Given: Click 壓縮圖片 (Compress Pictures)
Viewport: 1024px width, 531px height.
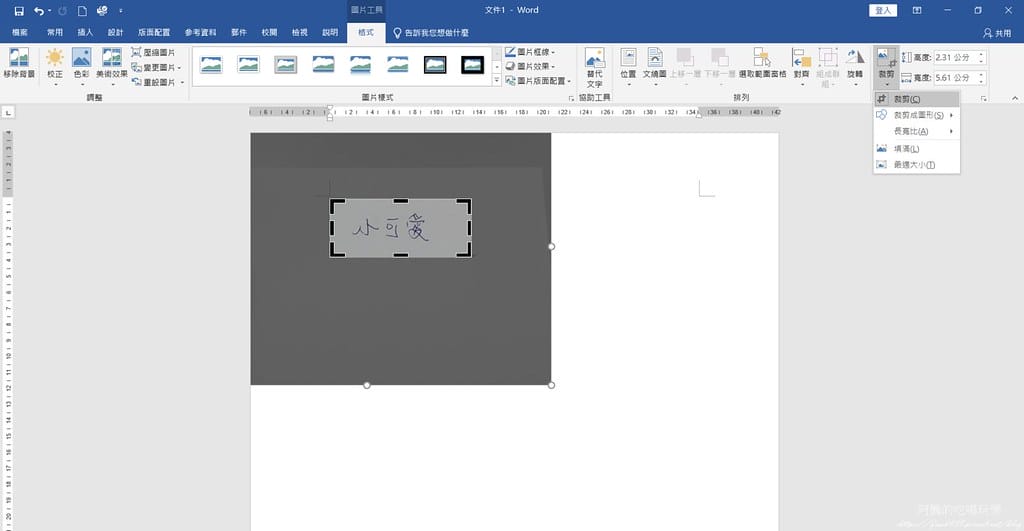Looking at the screenshot, I should [153, 52].
